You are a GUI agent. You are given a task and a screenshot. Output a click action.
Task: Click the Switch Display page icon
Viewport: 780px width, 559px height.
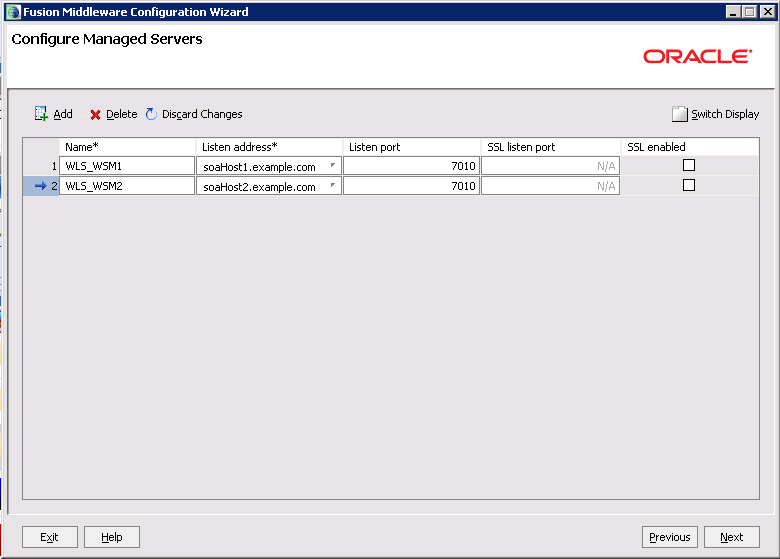pyautogui.click(x=680, y=114)
